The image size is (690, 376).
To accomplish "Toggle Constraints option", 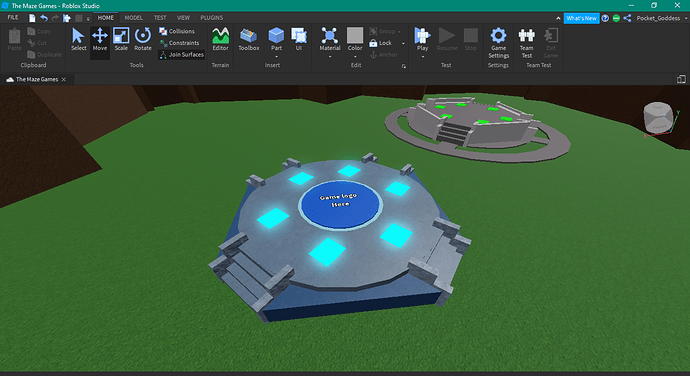I will [x=179, y=43].
